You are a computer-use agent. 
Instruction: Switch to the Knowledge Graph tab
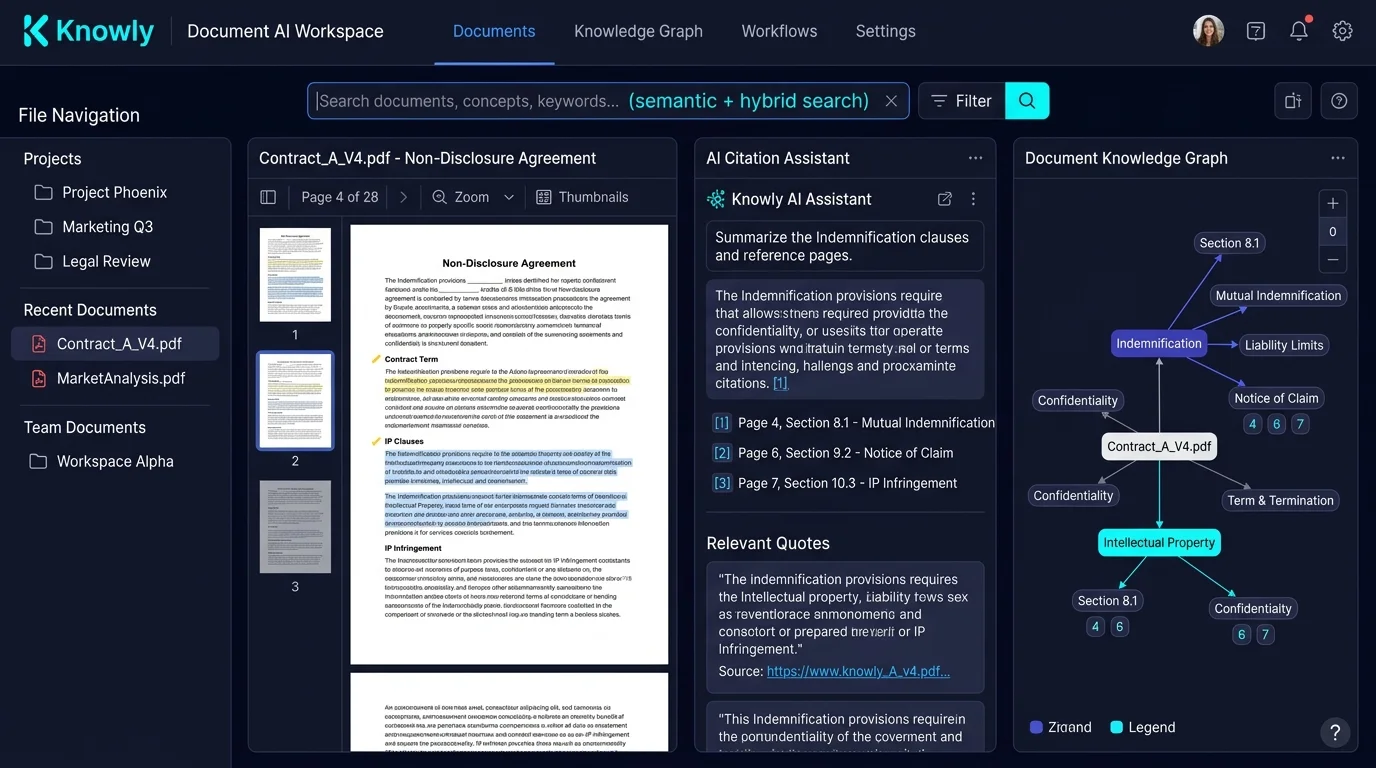(638, 31)
